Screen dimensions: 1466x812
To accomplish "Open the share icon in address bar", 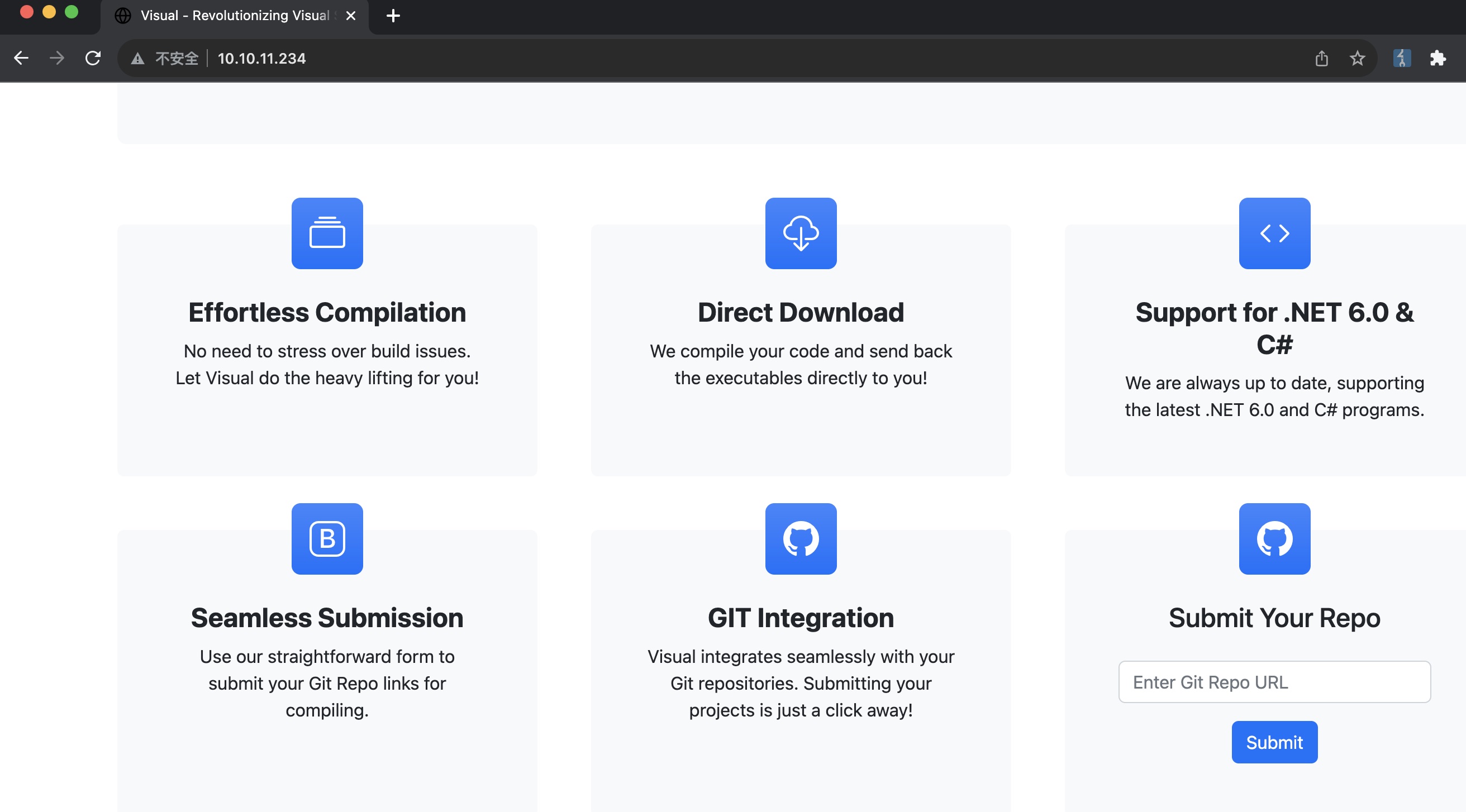I will pyautogui.click(x=1321, y=58).
